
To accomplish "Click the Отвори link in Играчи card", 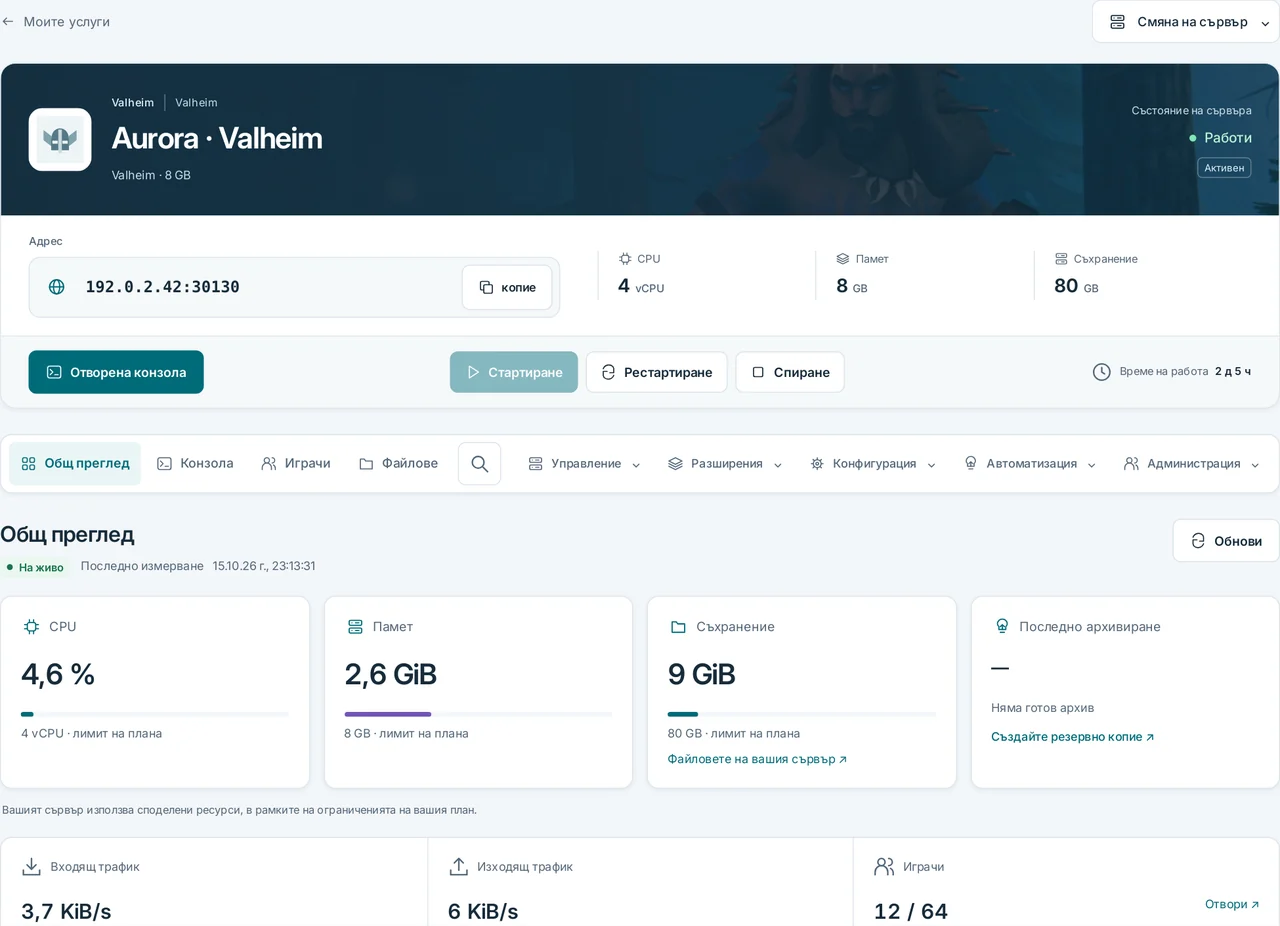I will (1232, 904).
